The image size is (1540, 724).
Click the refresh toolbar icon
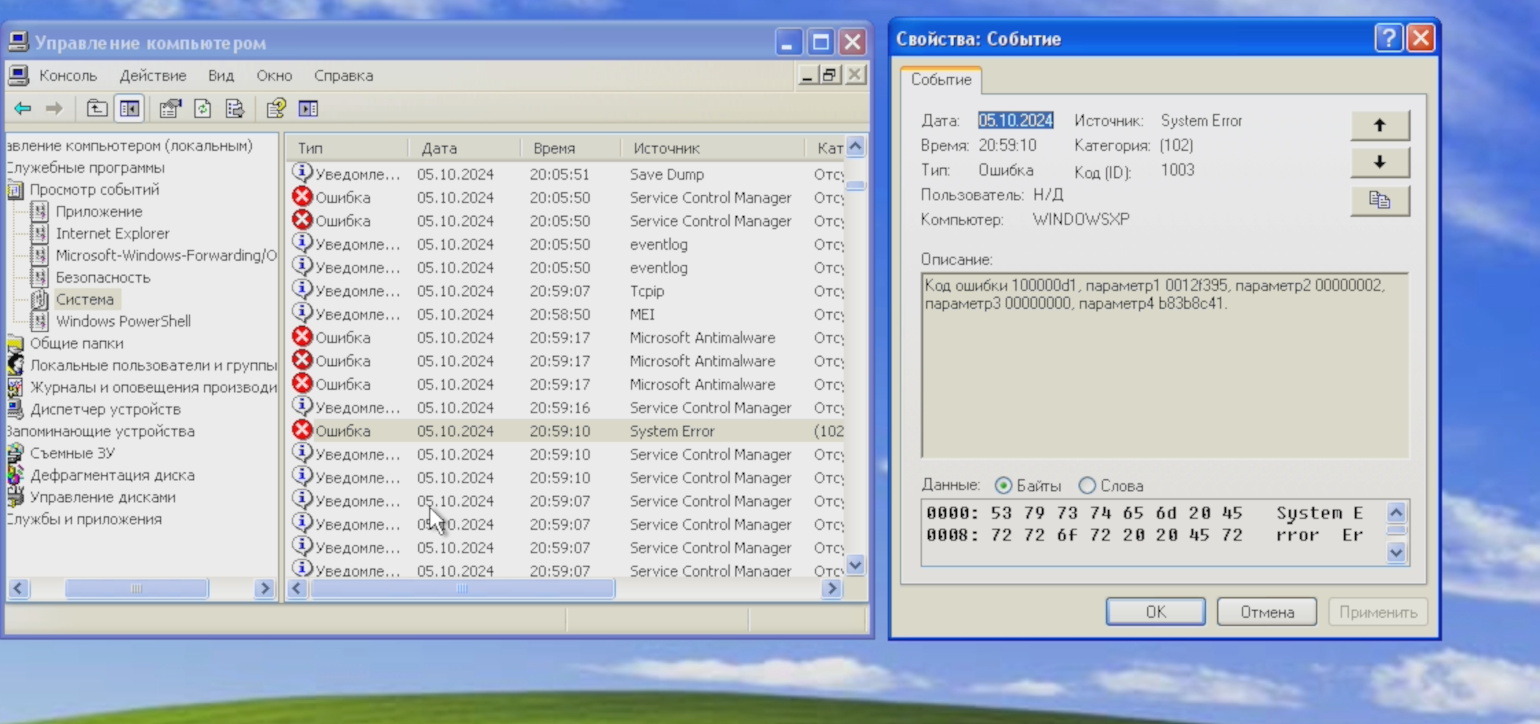[203, 108]
